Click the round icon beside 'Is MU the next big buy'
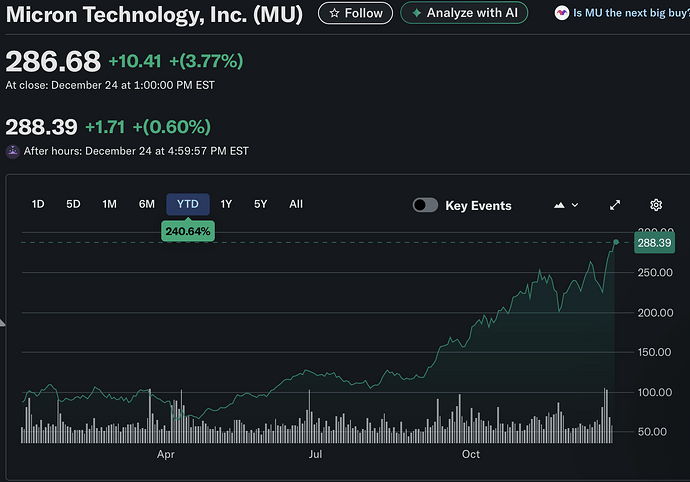This screenshot has width=690, height=482. click(563, 14)
